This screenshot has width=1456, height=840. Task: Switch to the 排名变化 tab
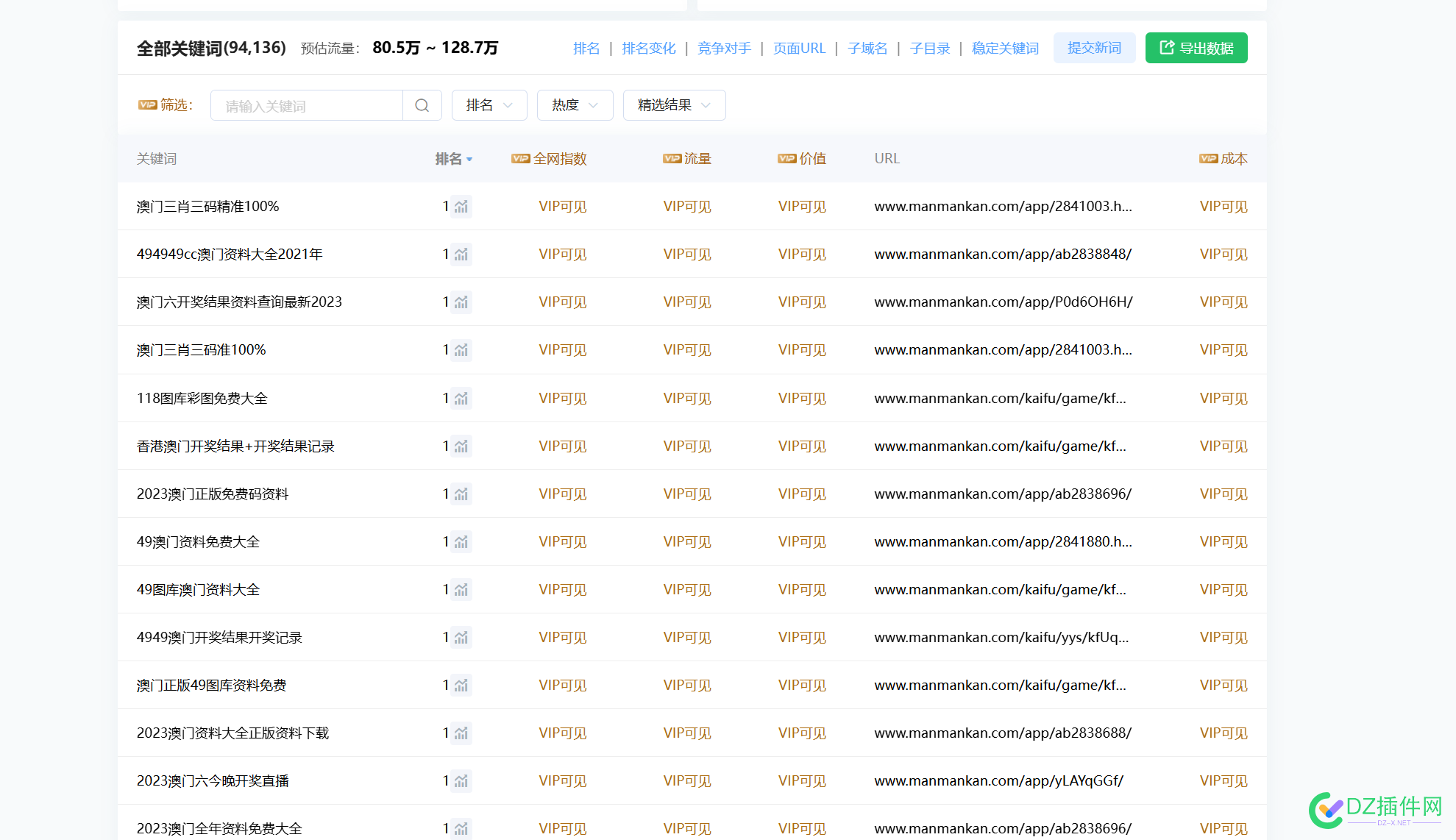coord(649,49)
